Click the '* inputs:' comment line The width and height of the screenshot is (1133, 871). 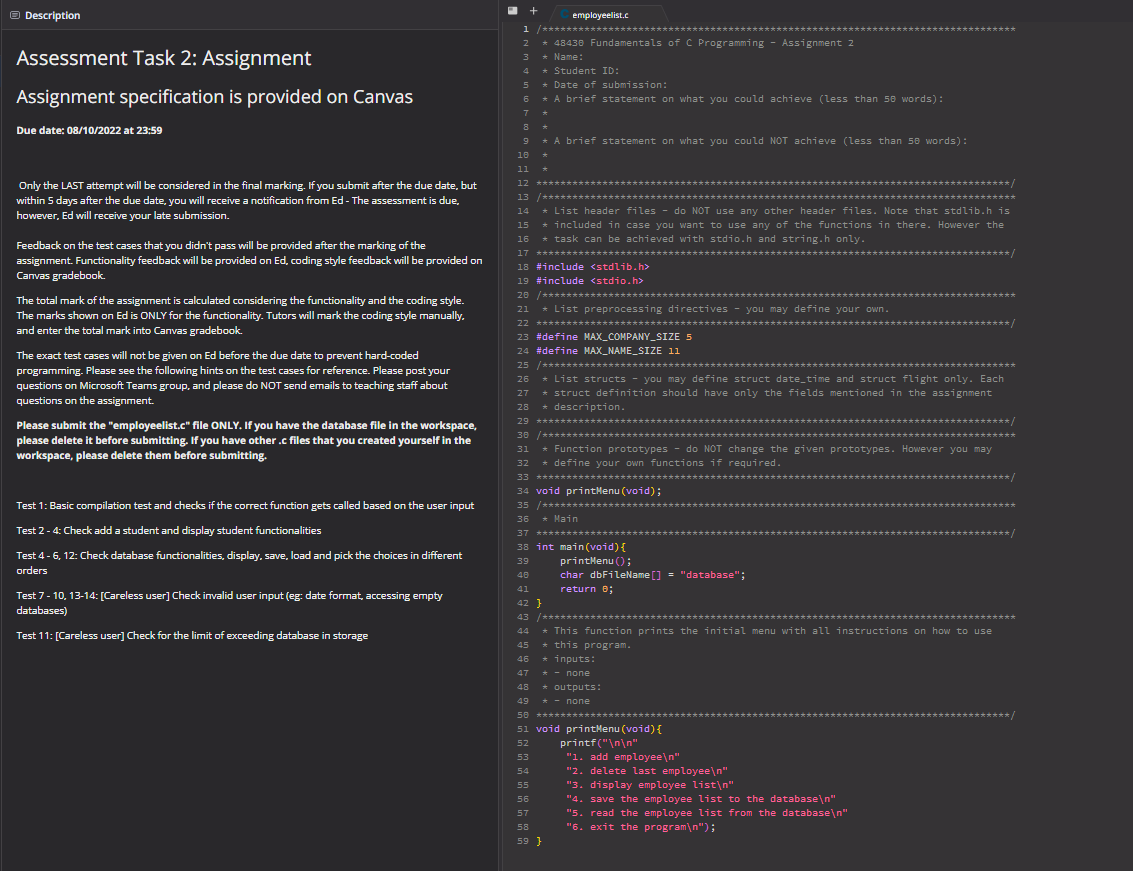(x=568, y=659)
